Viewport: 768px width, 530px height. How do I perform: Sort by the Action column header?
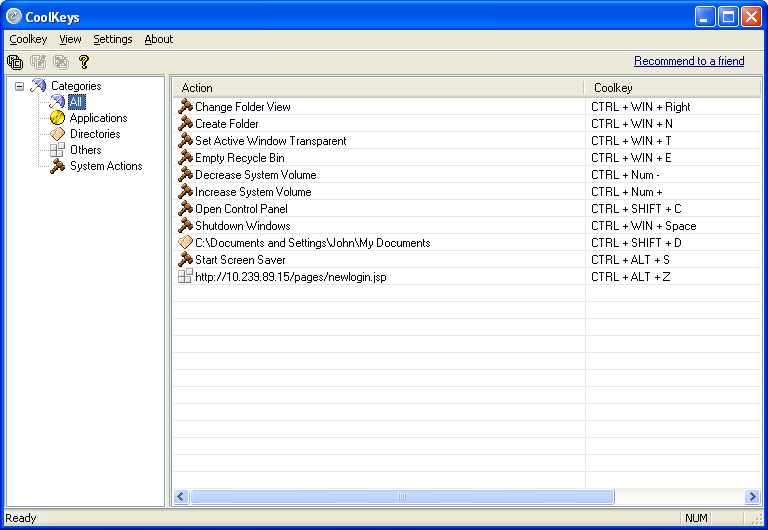coord(378,88)
